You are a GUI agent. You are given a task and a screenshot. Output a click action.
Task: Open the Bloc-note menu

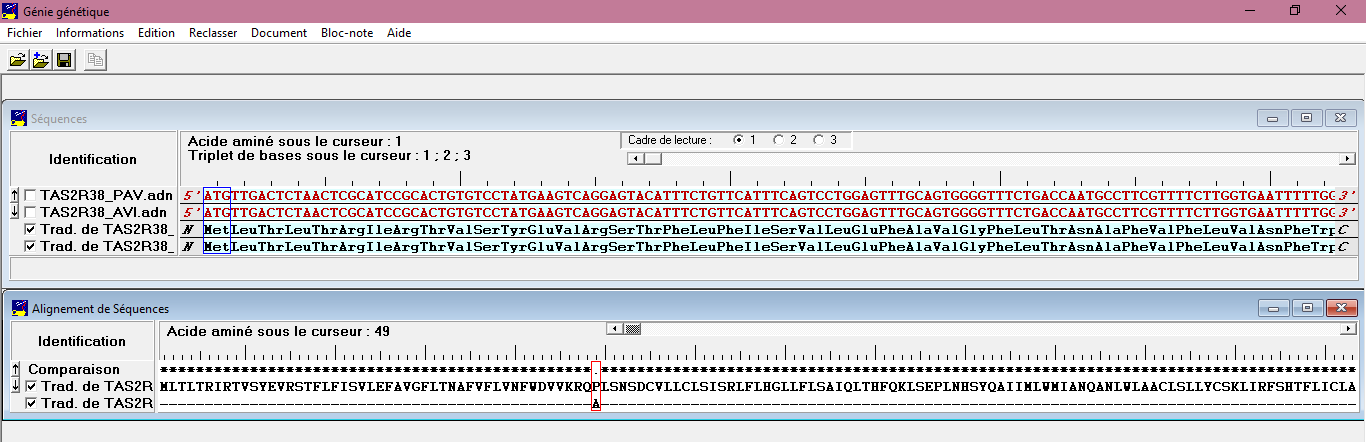pyautogui.click(x=346, y=33)
